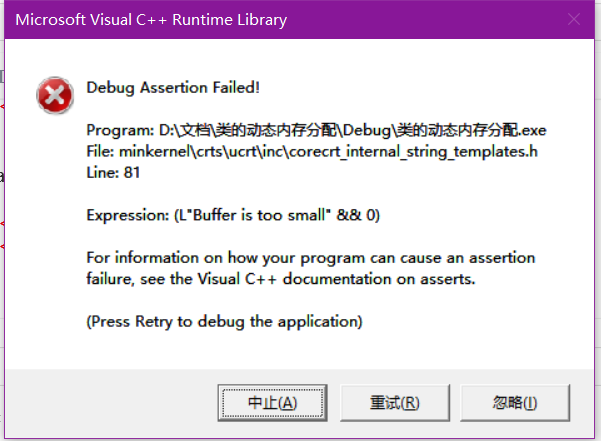Click the 'File:' label text

tap(100, 152)
